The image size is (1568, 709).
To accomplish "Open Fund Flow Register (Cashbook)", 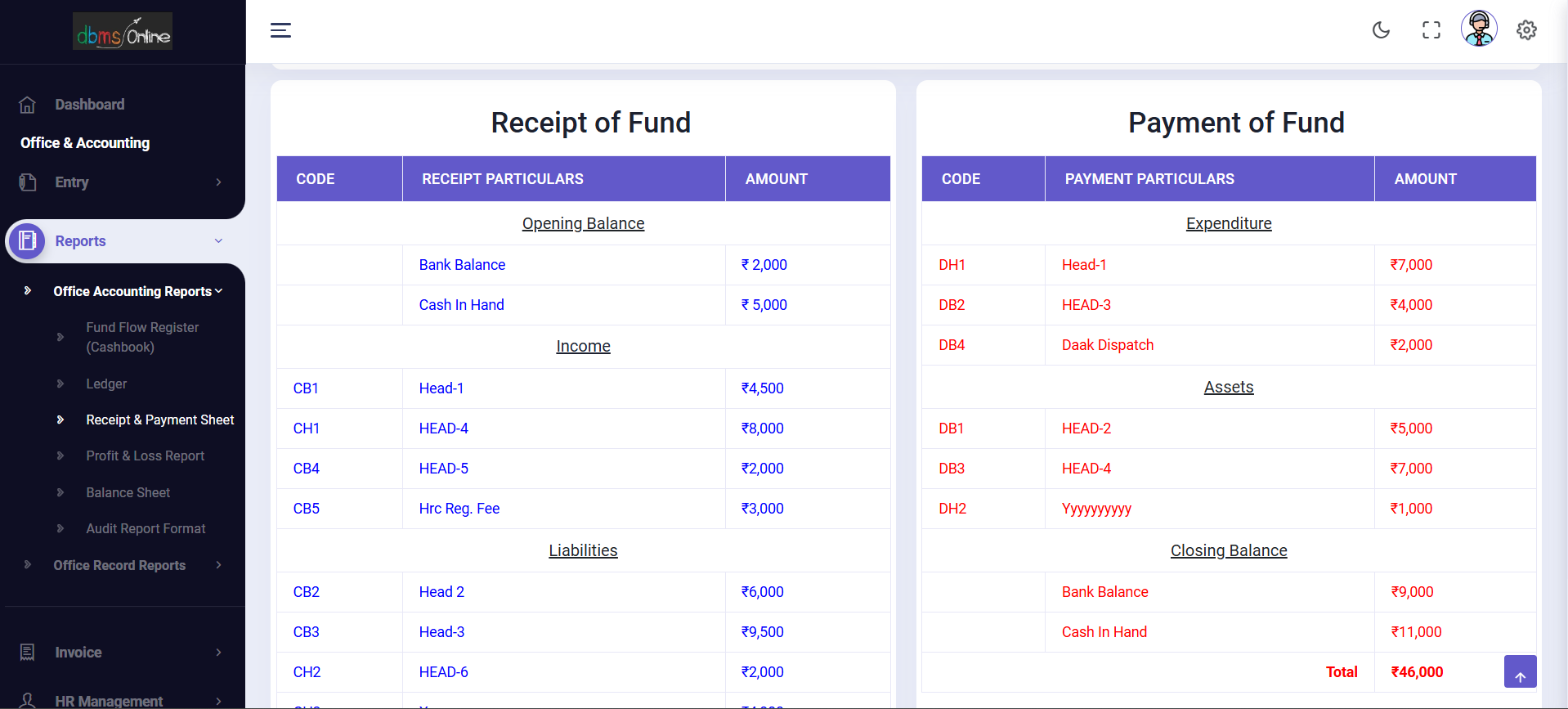I will (142, 337).
